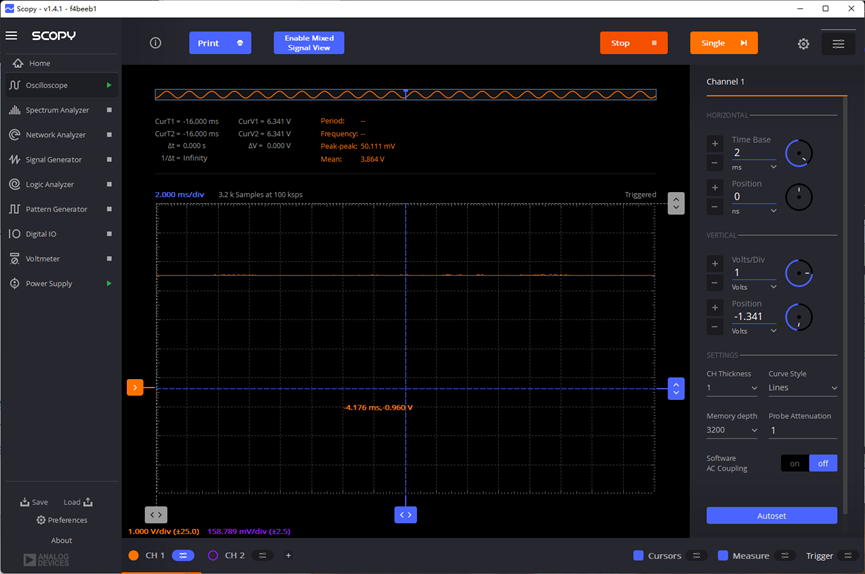Viewport: 865px width, 574px height.
Task: Adjust the vertical Position knob
Action: tap(798, 317)
